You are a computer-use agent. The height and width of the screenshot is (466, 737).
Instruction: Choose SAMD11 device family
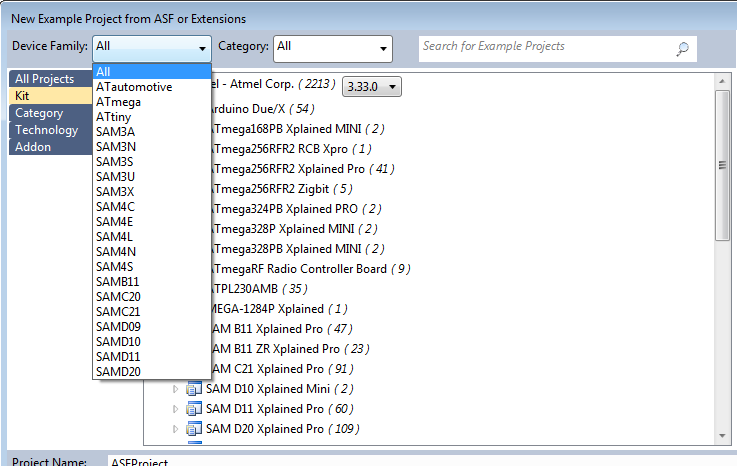[x=152, y=357]
